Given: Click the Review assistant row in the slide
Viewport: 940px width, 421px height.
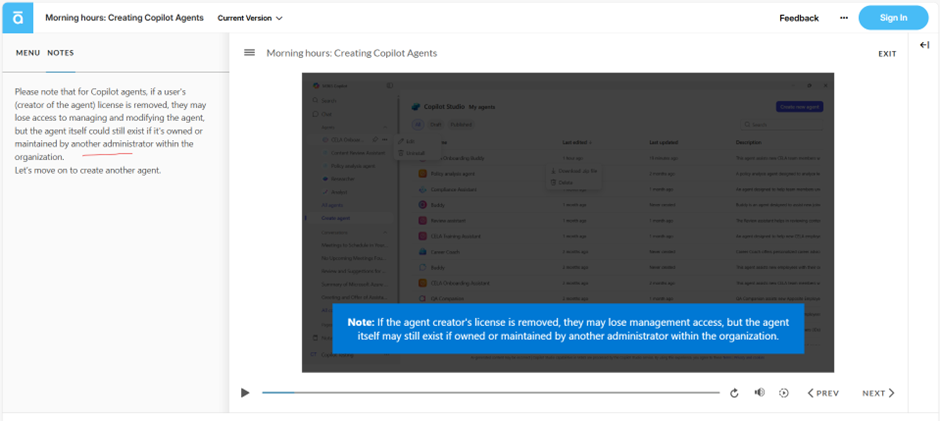Looking at the screenshot, I should click(620, 221).
